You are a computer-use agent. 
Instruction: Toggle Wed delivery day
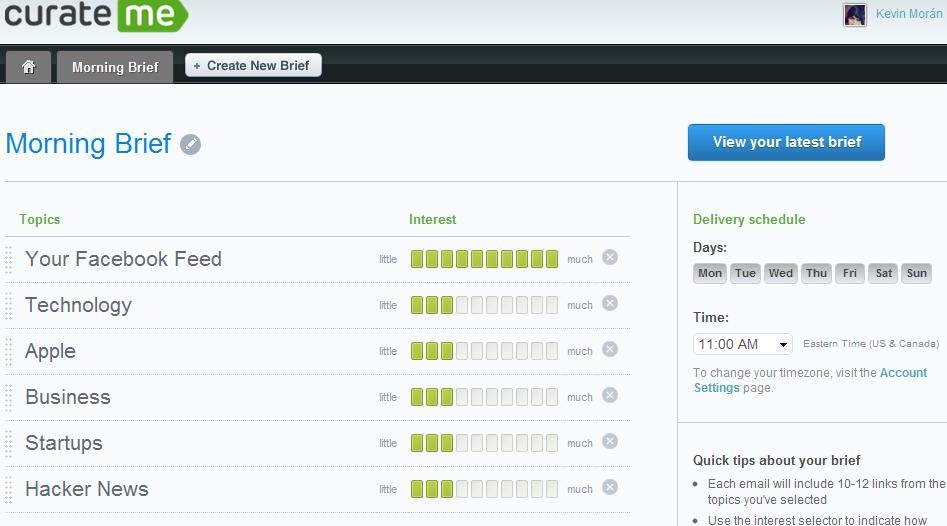point(781,273)
